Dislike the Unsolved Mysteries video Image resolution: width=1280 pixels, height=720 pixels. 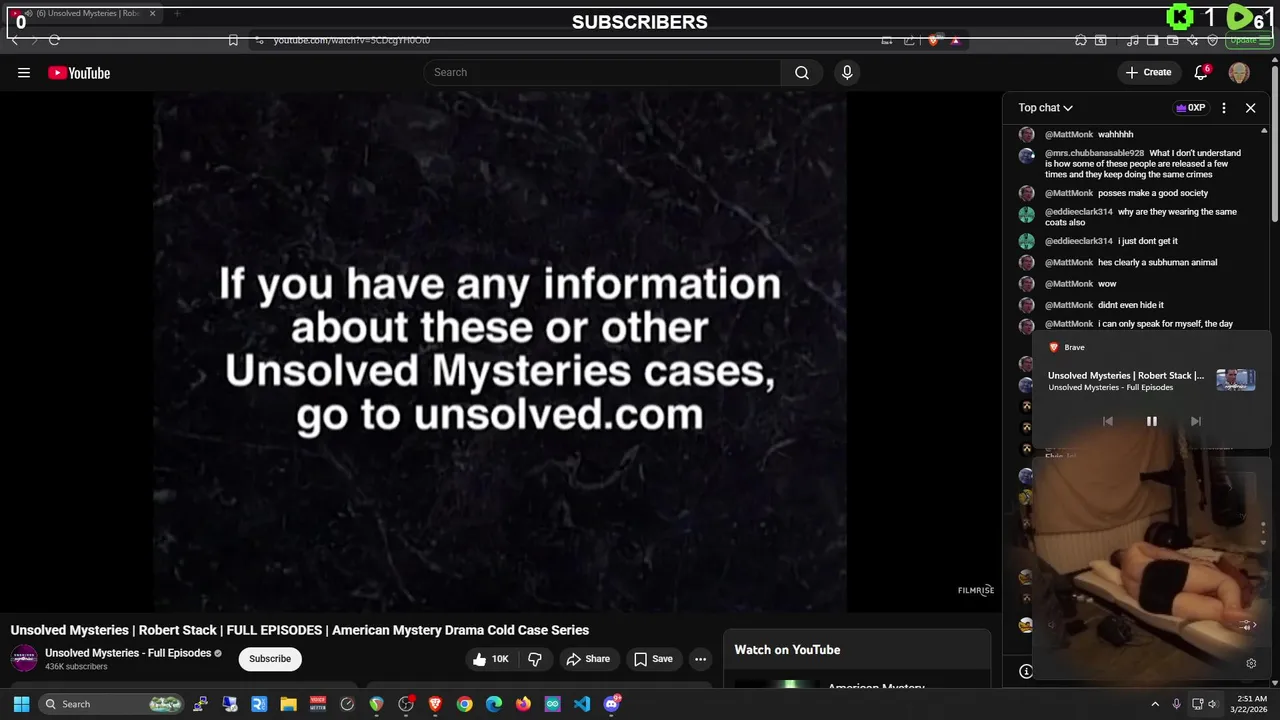535,659
